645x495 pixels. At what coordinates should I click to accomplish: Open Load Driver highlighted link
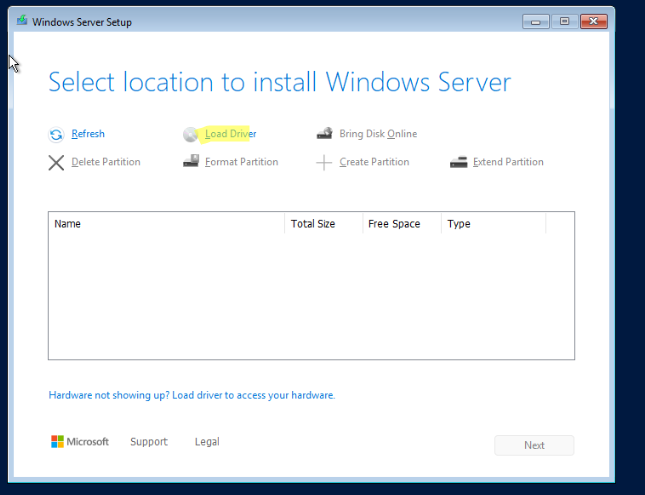(230, 134)
